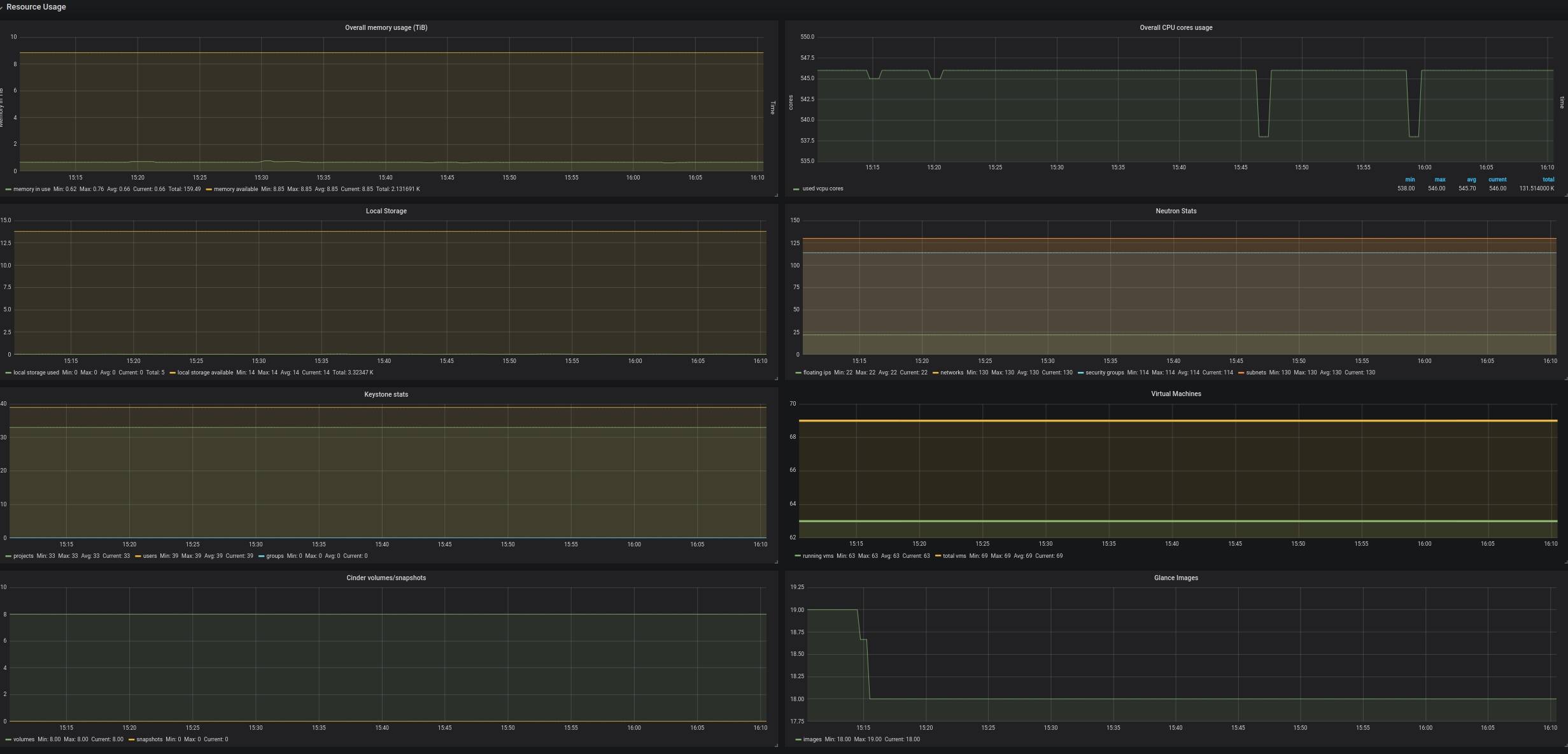
Task: Click the used vcpu cores color swatch
Action: tap(796, 189)
